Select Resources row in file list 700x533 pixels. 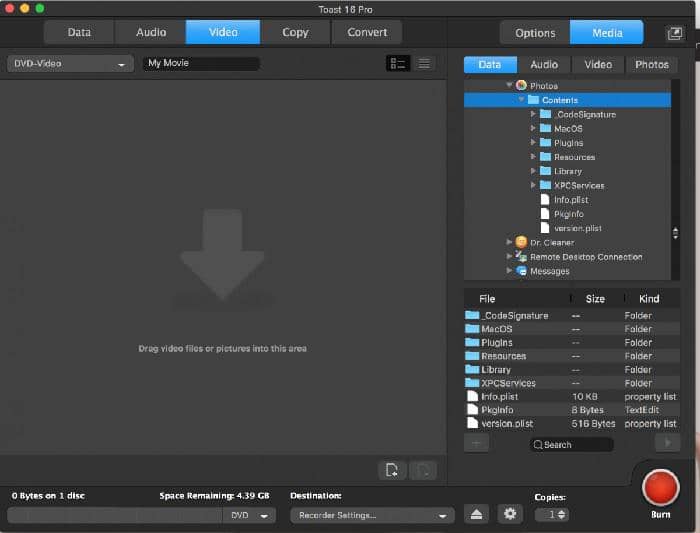click(x=572, y=356)
